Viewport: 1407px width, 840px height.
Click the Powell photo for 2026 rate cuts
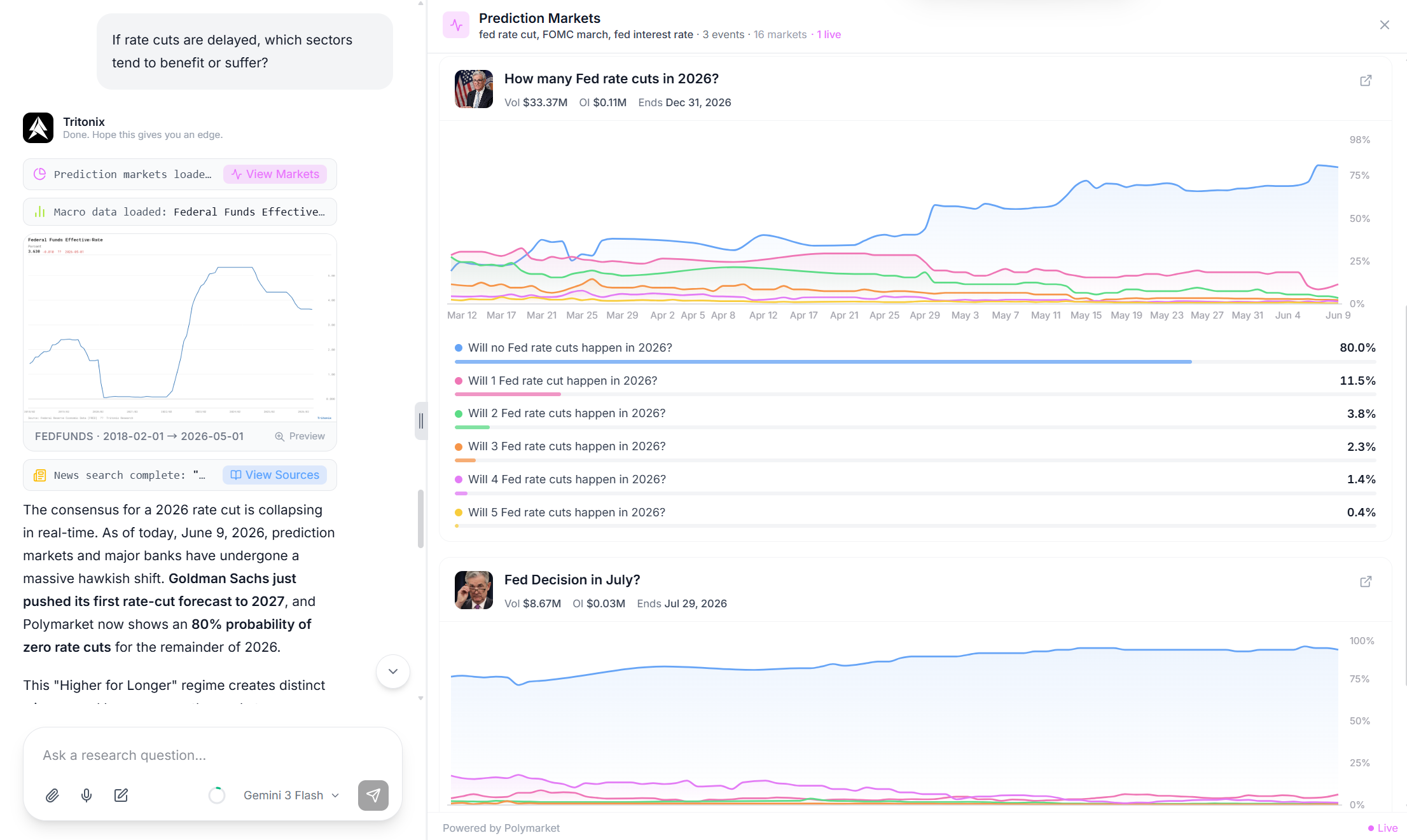pyautogui.click(x=474, y=89)
